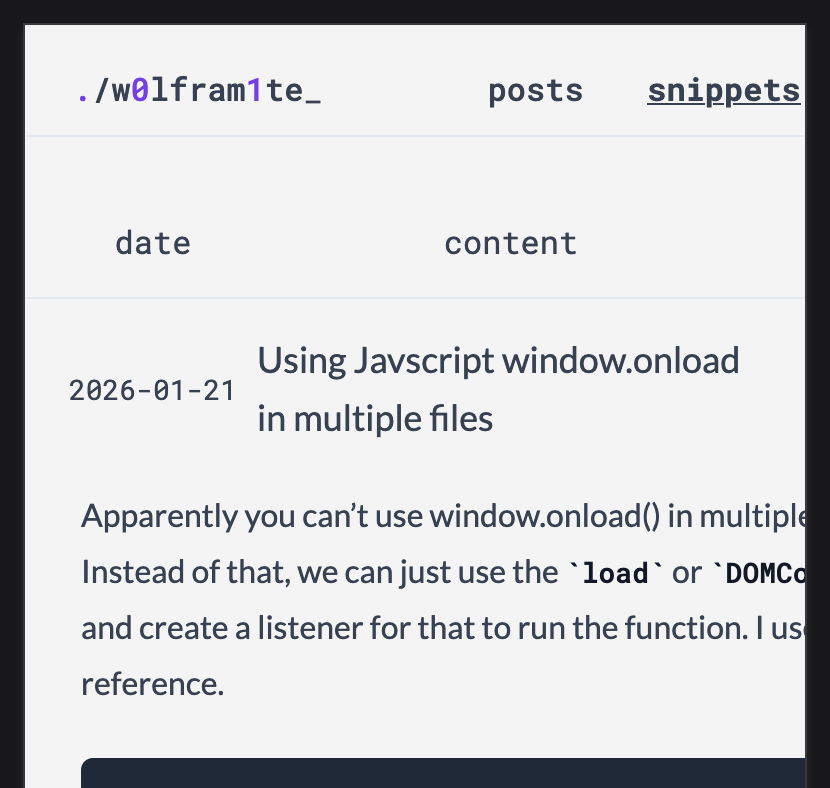Open the posts navigation link
Screen dimensions: 830x788
coord(535,91)
